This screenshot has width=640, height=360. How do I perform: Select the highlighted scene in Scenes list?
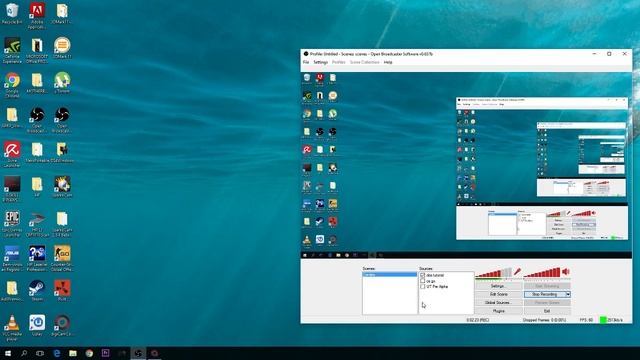click(x=389, y=275)
